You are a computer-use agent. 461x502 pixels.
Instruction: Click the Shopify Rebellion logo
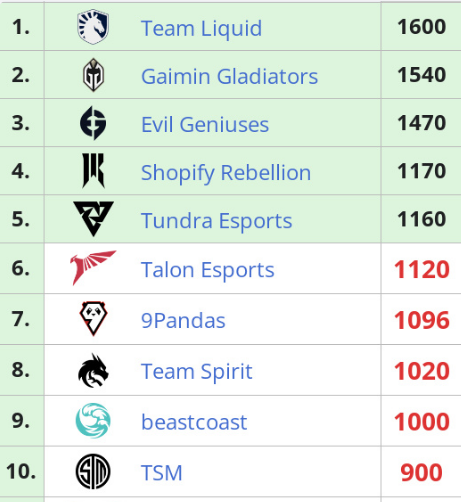pyautogui.click(x=93, y=171)
